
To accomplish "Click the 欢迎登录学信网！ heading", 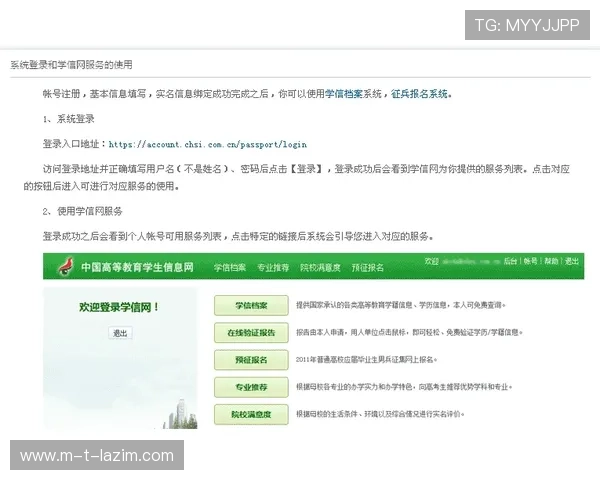I will click(119, 307).
